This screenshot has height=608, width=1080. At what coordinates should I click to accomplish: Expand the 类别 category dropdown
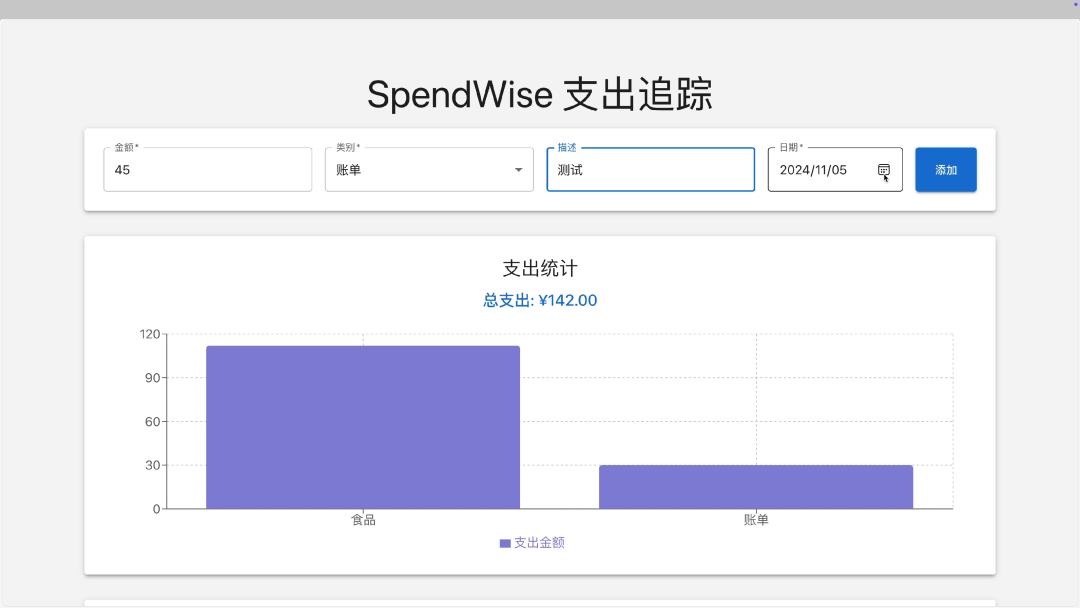click(x=429, y=169)
